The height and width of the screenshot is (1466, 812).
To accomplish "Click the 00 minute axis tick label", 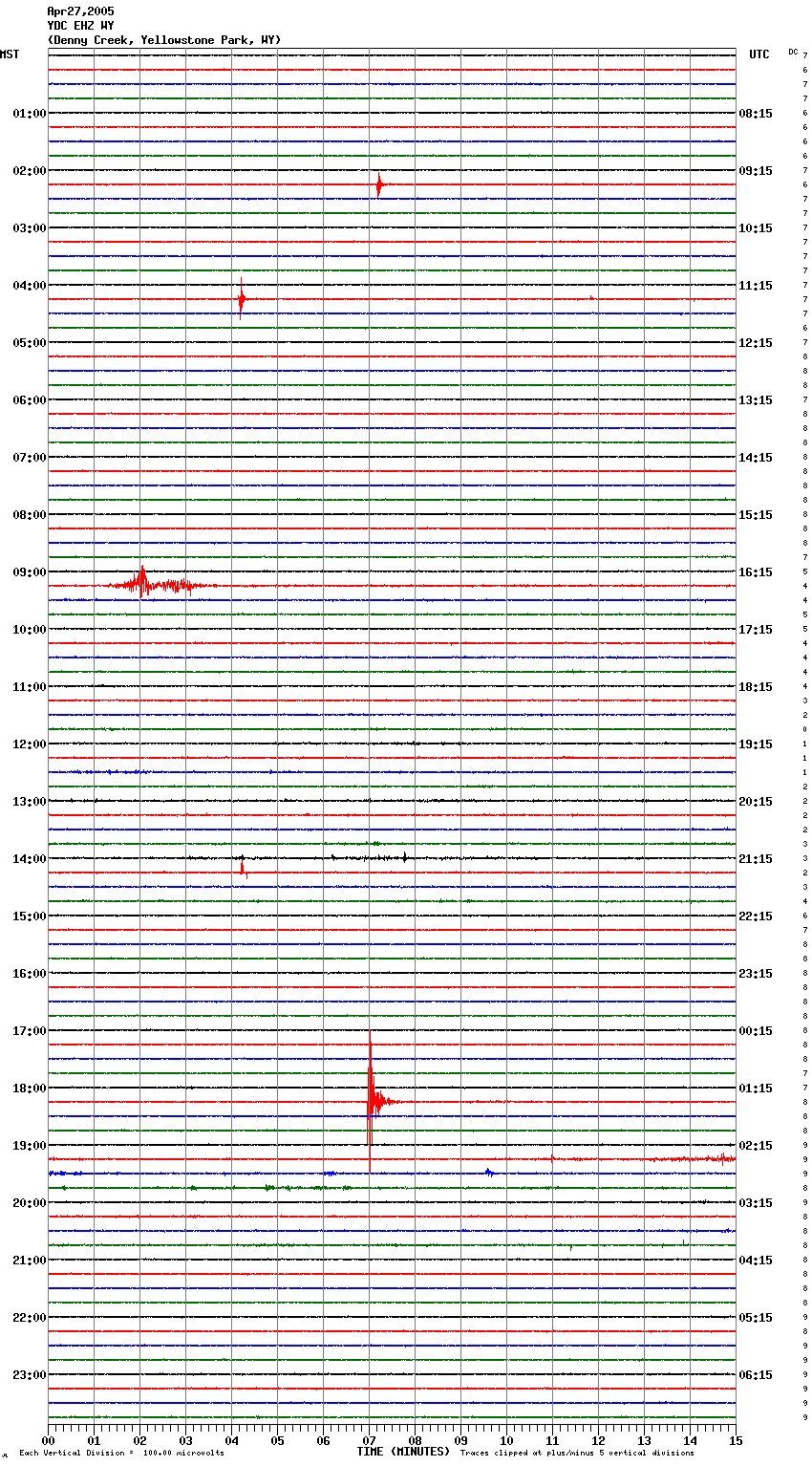I will (x=48, y=1440).
